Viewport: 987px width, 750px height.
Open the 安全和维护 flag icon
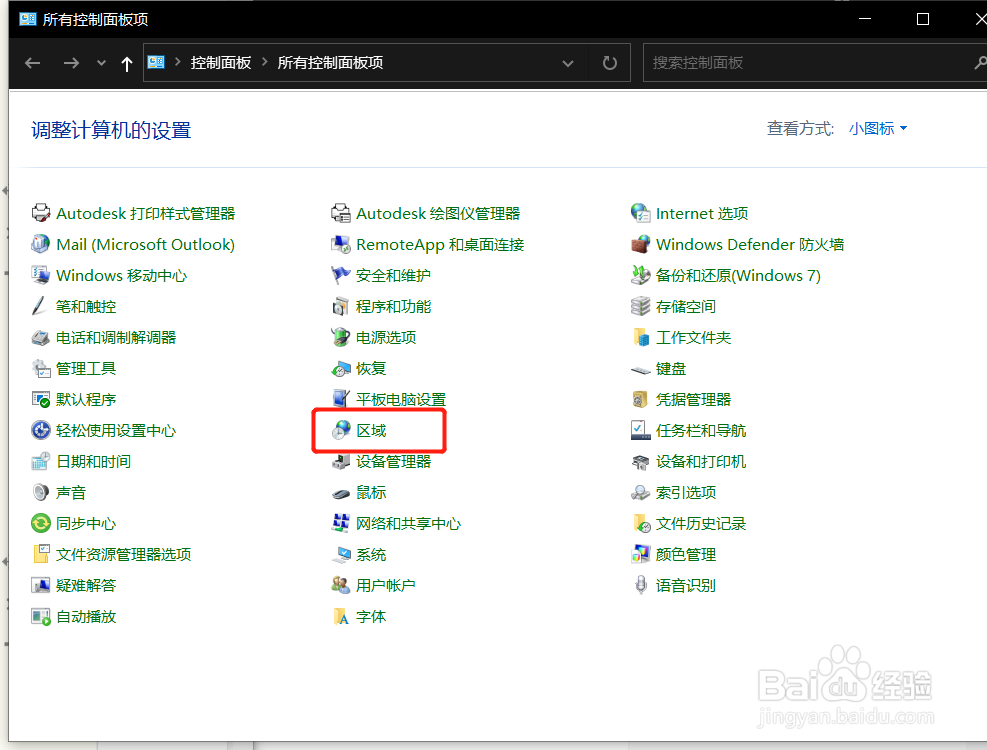coord(341,275)
